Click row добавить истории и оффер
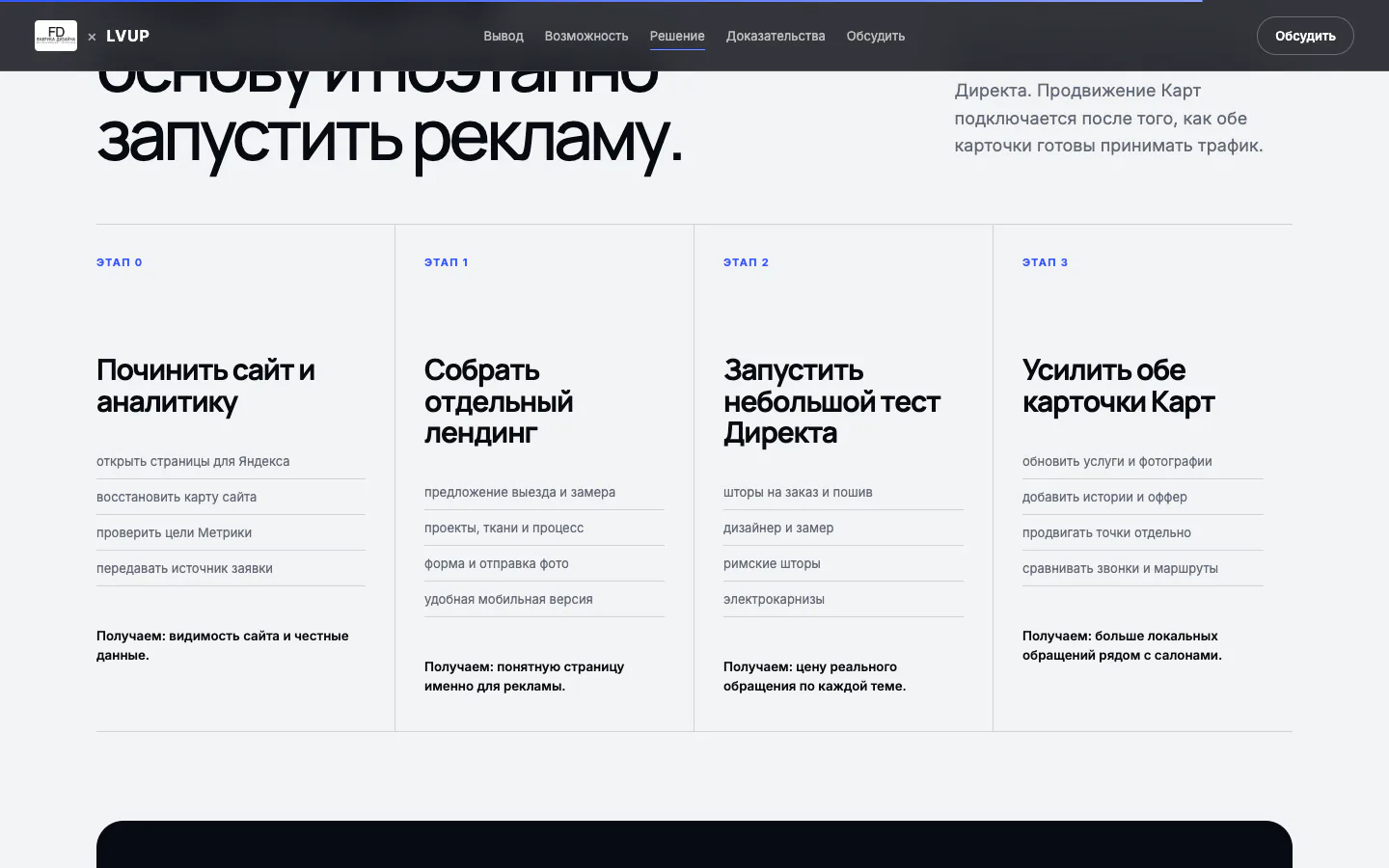The image size is (1389, 868). click(x=1142, y=497)
